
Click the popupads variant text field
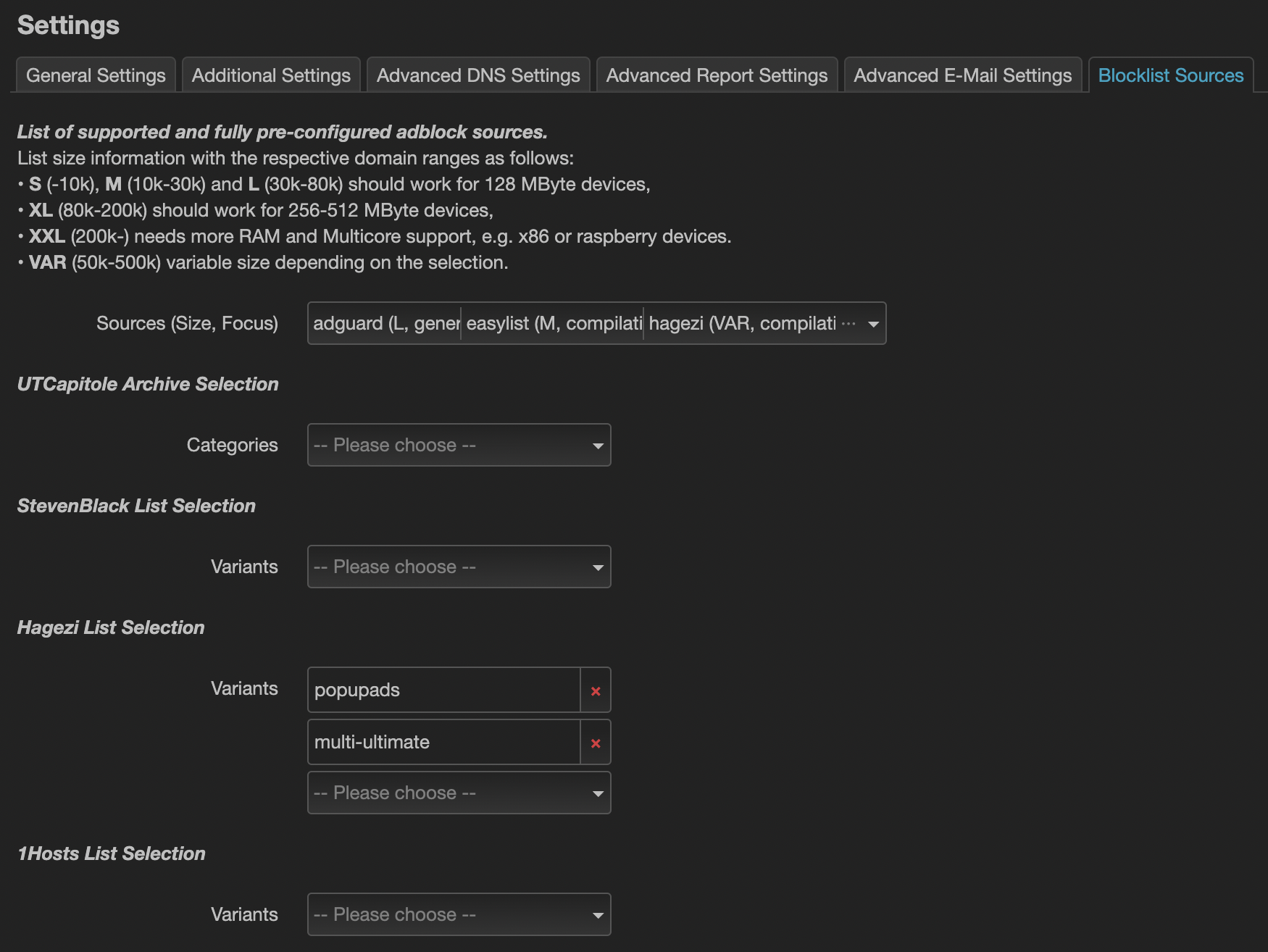click(x=443, y=690)
